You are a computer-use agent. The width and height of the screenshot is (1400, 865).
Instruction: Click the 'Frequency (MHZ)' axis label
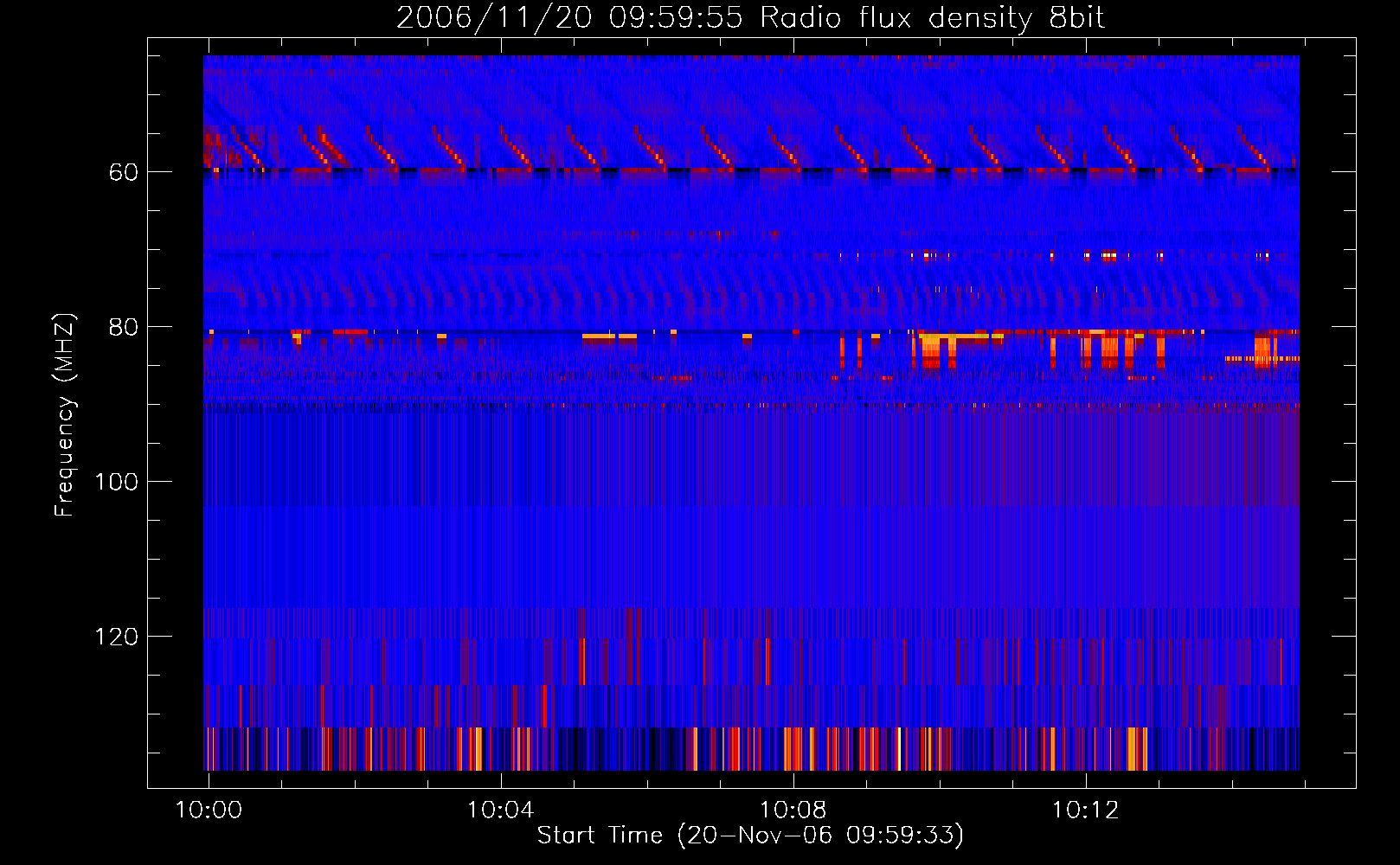pyautogui.click(x=65, y=414)
